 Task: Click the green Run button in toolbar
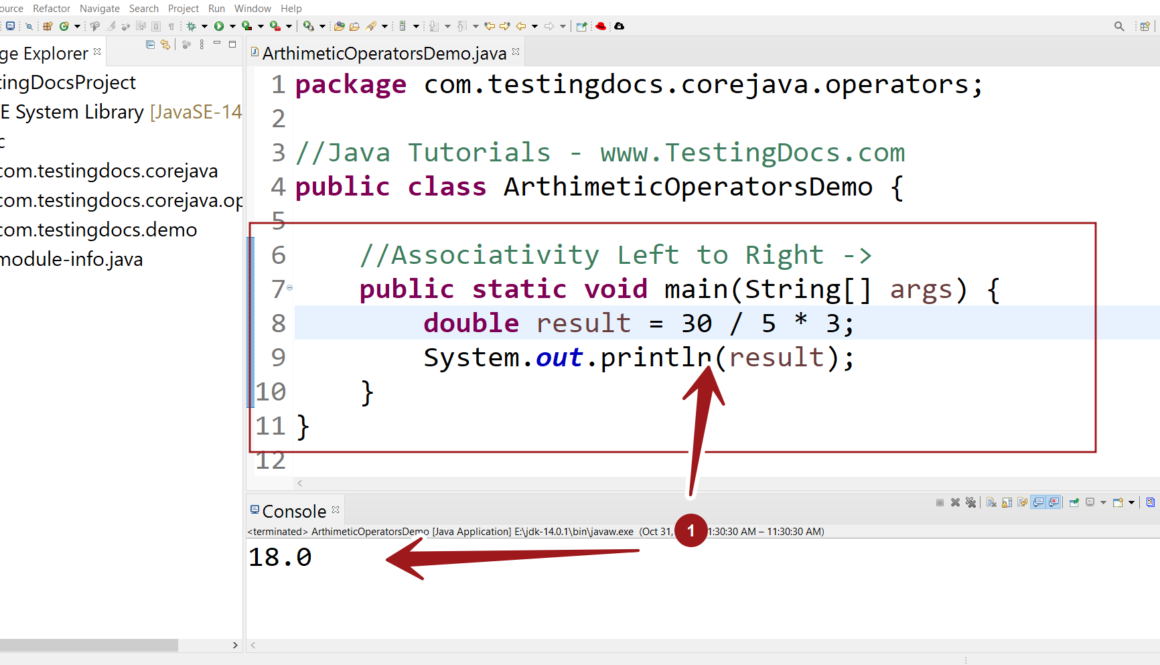pos(218,26)
